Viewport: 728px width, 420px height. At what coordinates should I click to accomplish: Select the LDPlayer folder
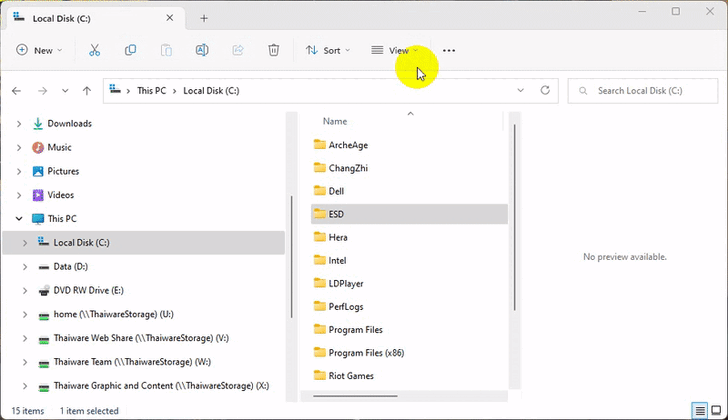tap(338, 284)
